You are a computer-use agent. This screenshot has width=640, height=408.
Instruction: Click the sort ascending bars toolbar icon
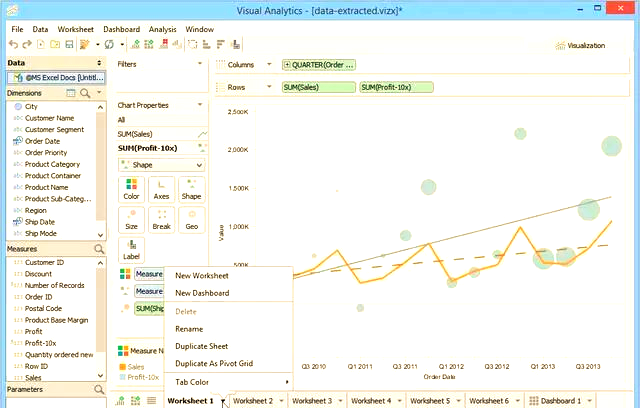tap(207, 44)
